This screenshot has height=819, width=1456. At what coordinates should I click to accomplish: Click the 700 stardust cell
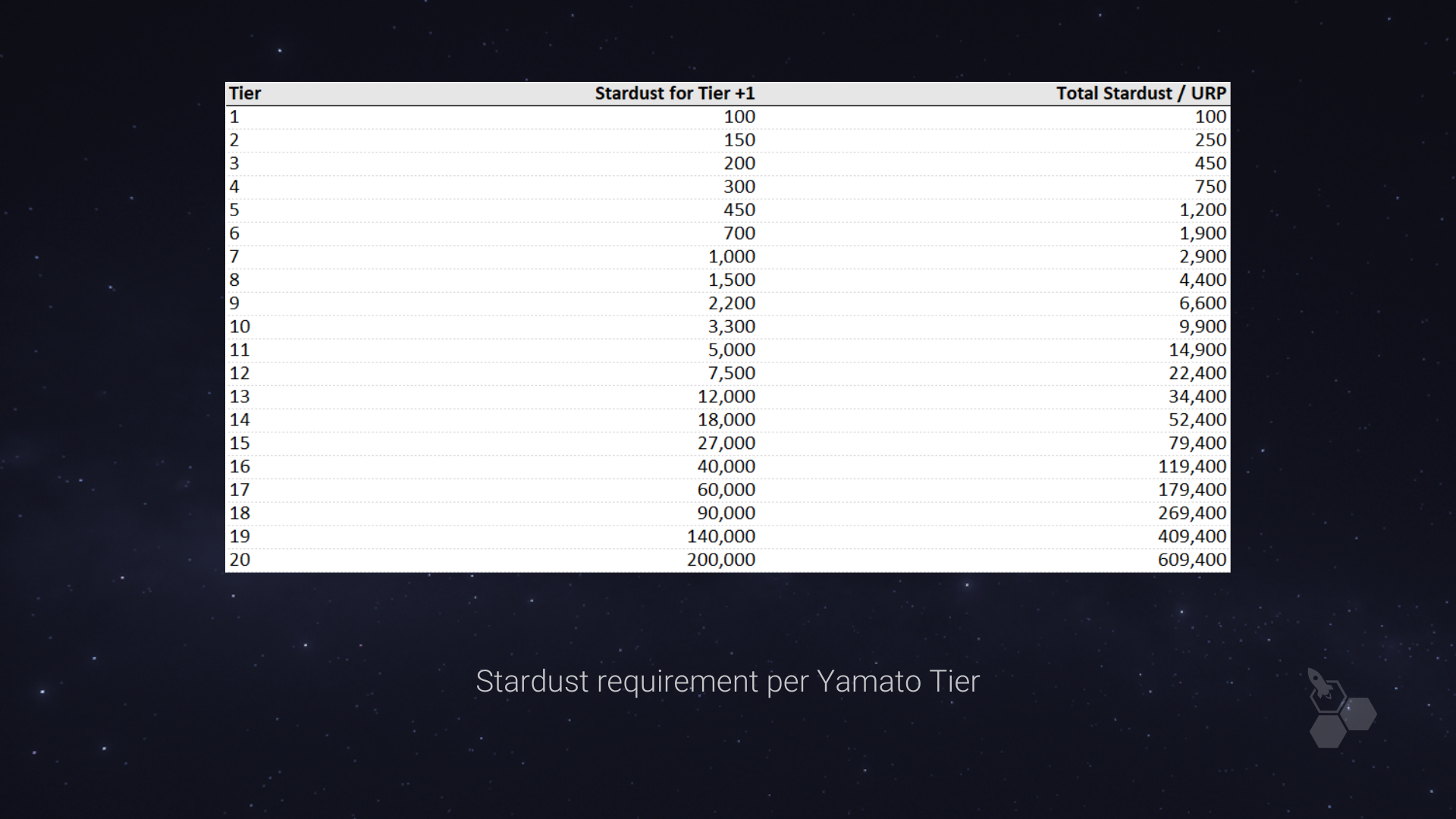(739, 234)
